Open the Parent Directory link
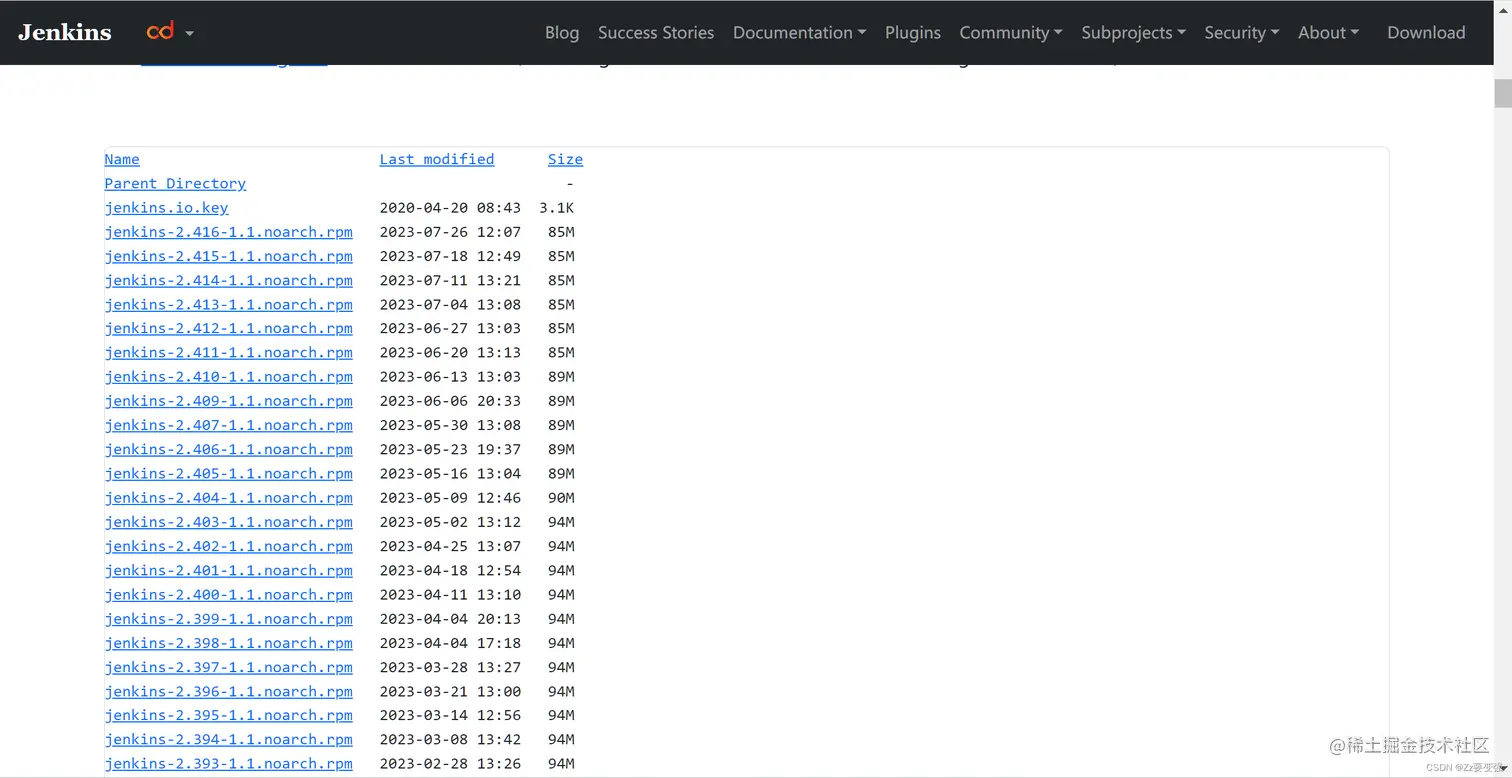This screenshot has height=778, width=1512. tap(175, 183)
